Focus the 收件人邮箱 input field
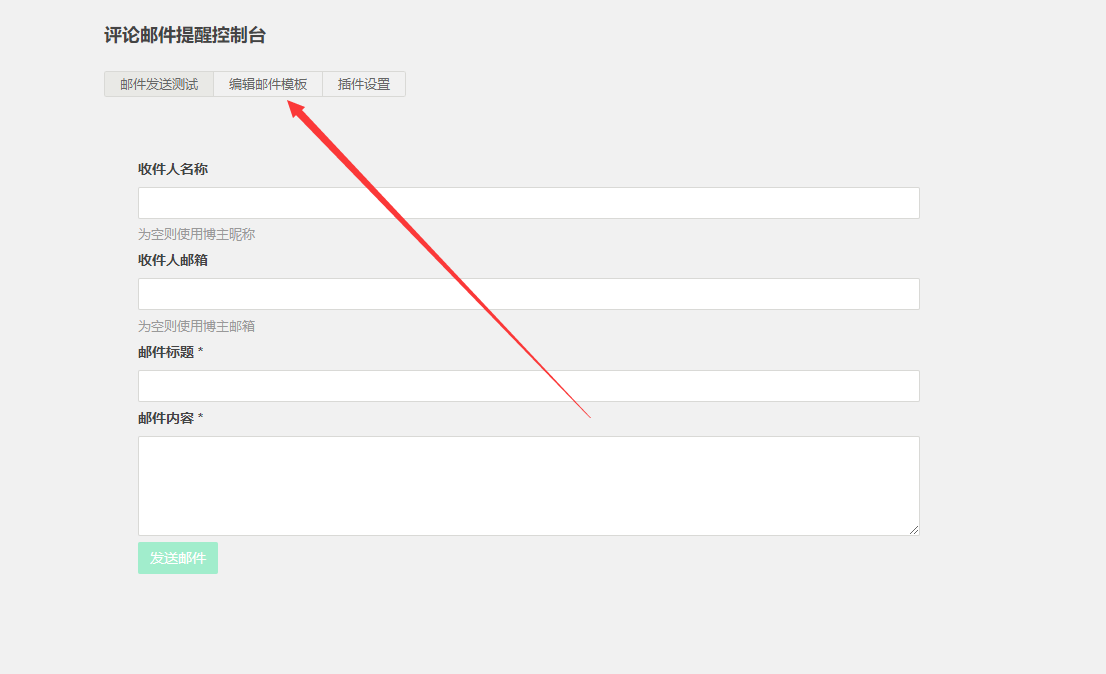Viewport: 1106px width, 674px height. tap(528, 293)
